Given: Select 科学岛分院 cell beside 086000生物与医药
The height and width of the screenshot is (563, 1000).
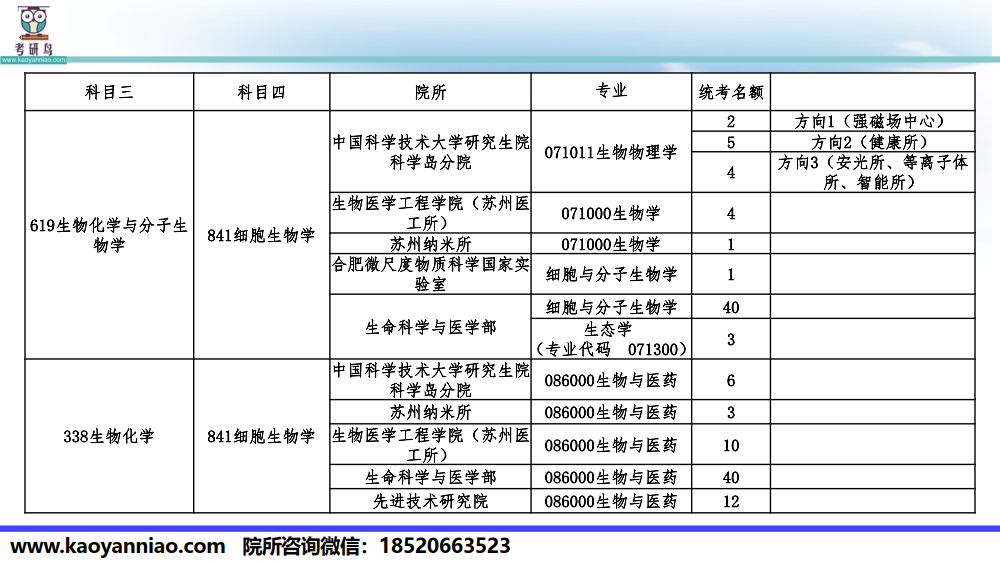Looking at the screenshot, I should (430, 380).
